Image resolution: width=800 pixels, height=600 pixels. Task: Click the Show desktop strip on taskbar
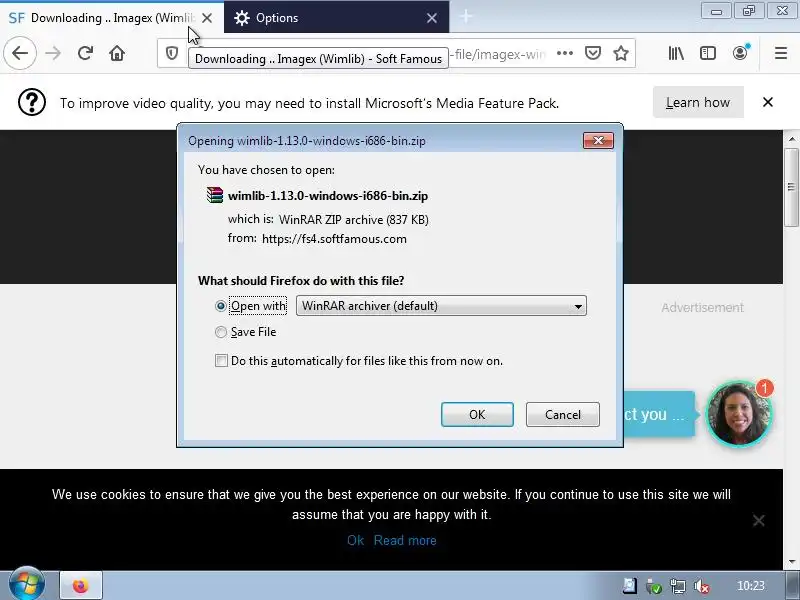[793, 586]
